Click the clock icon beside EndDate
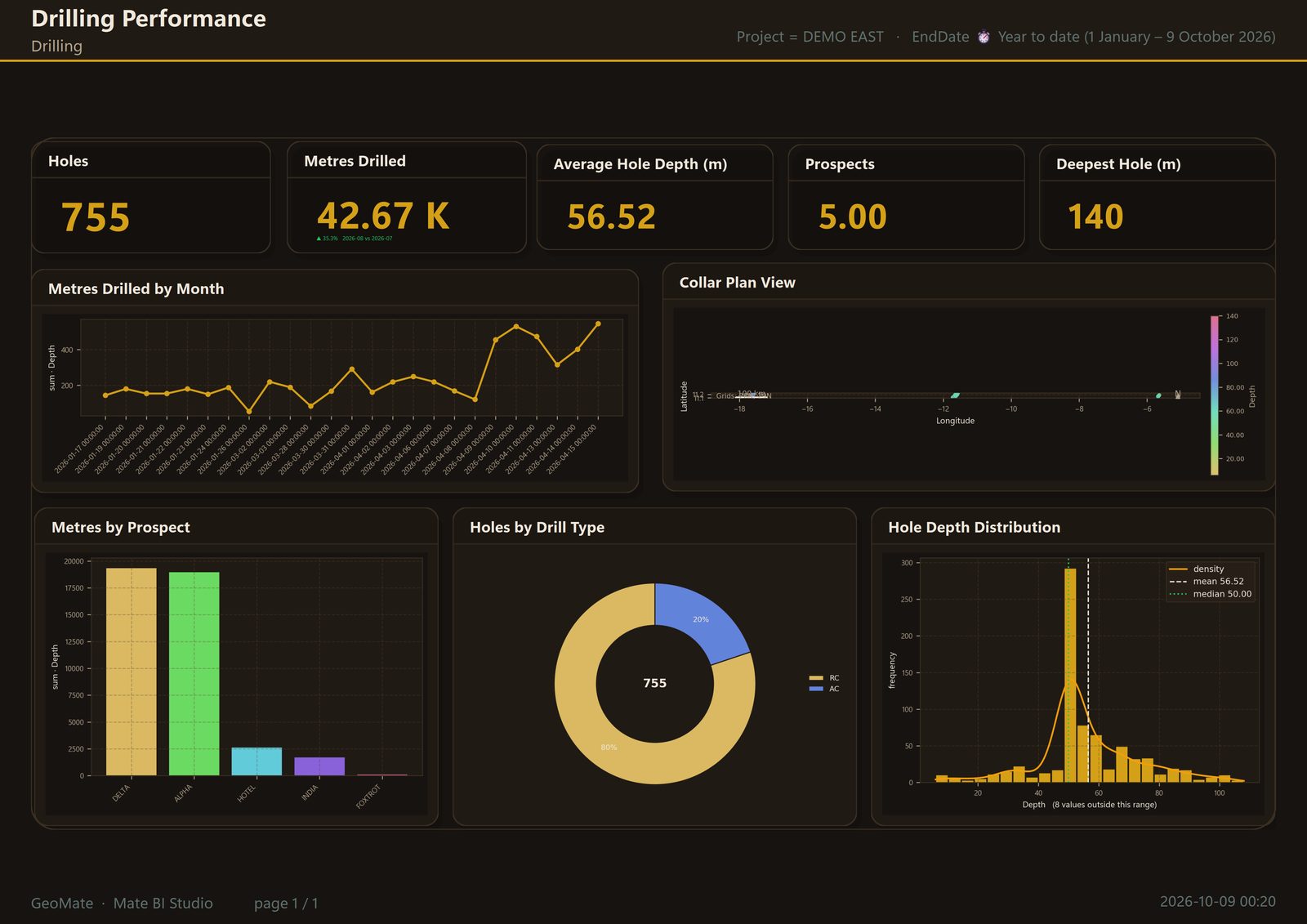 point(984,37)
